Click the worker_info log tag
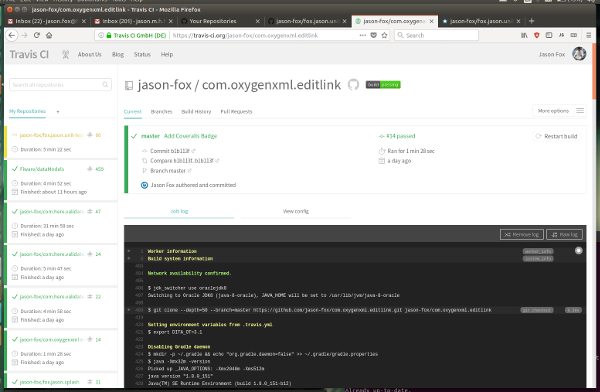The height and width of the screenshot is (392, 600). 538,251
